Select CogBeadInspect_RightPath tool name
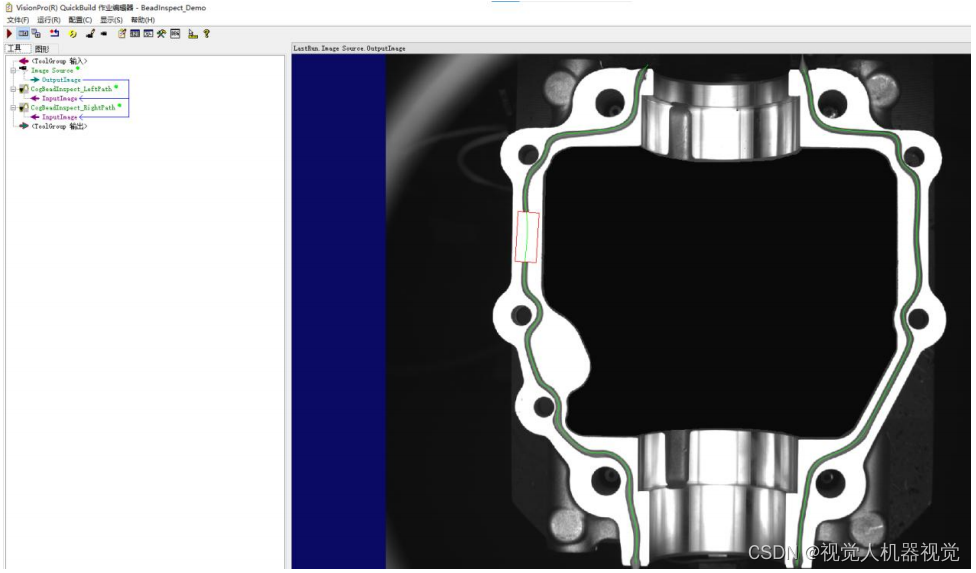Screen dimensions: 976x573 (73, 108)
